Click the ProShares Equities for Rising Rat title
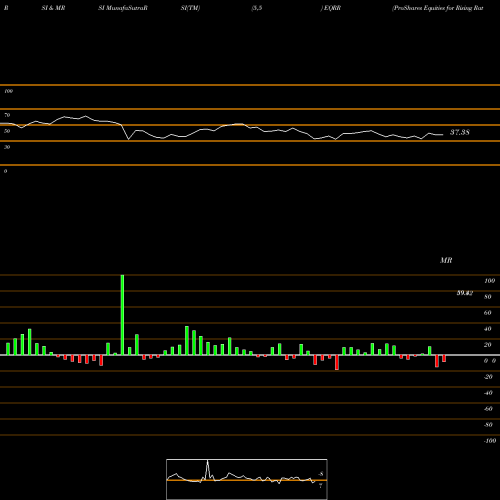The height and width of the screenshot is (500, 500). click(438, 8)
